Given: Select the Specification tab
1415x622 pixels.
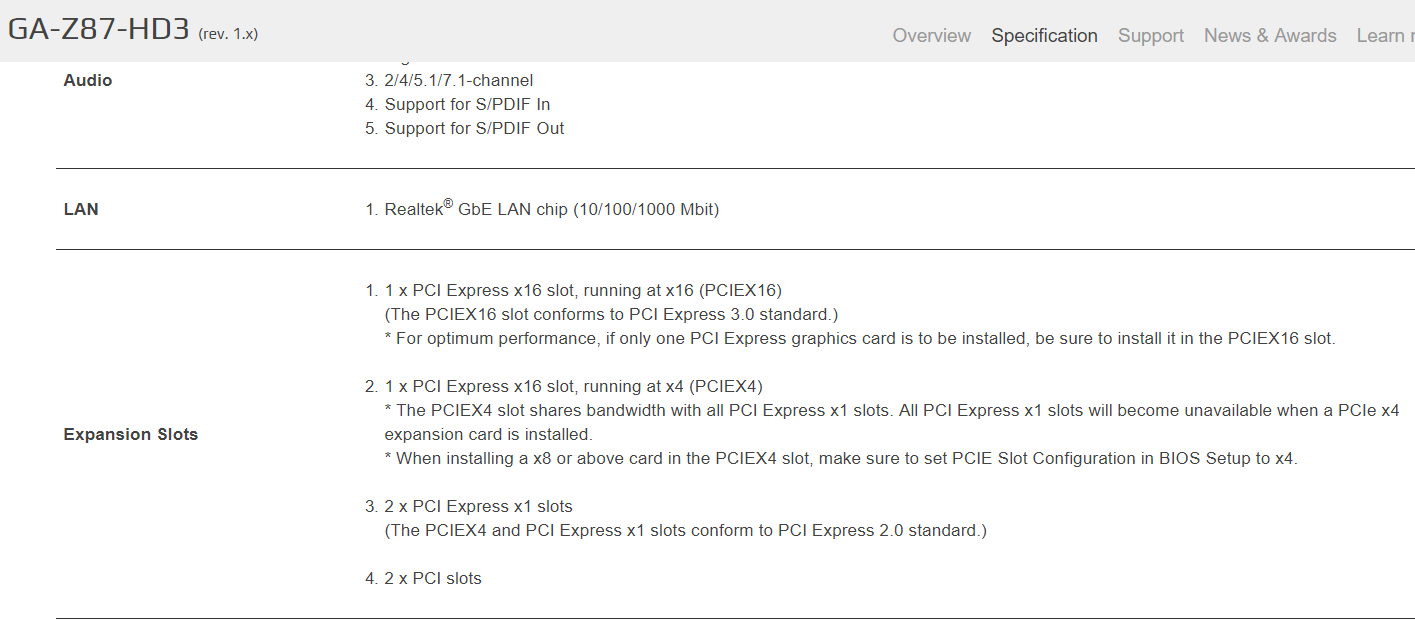Looking at the screenshot, I should pyautogui.click(x=1044, y=36).
